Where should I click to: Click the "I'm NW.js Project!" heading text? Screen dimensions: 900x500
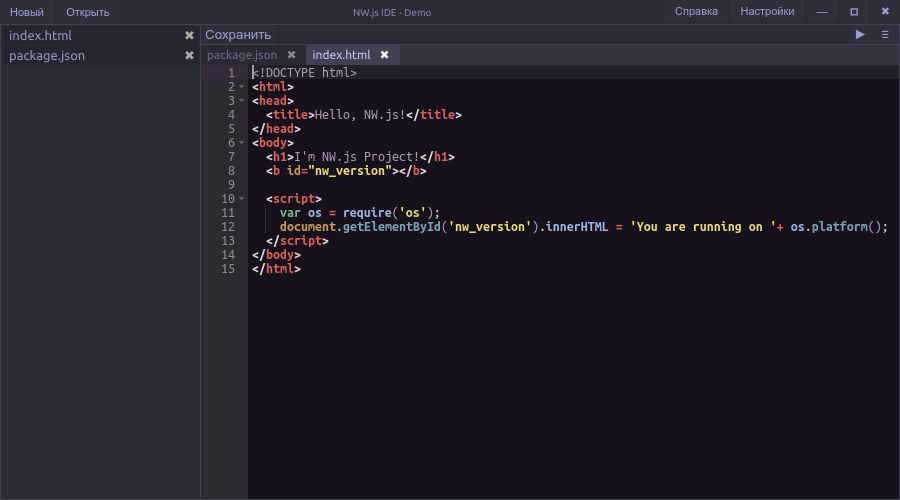coord(356,157)
